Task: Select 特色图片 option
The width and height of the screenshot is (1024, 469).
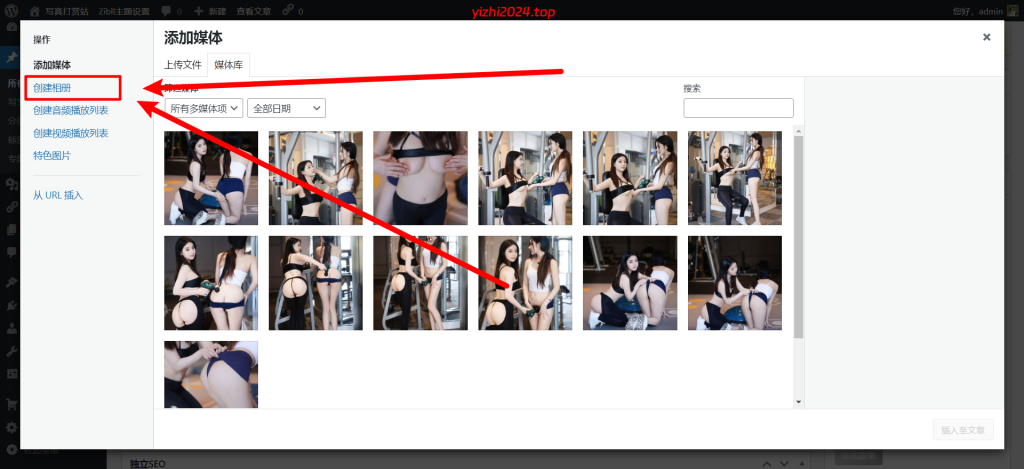Action: click(52, 156)
